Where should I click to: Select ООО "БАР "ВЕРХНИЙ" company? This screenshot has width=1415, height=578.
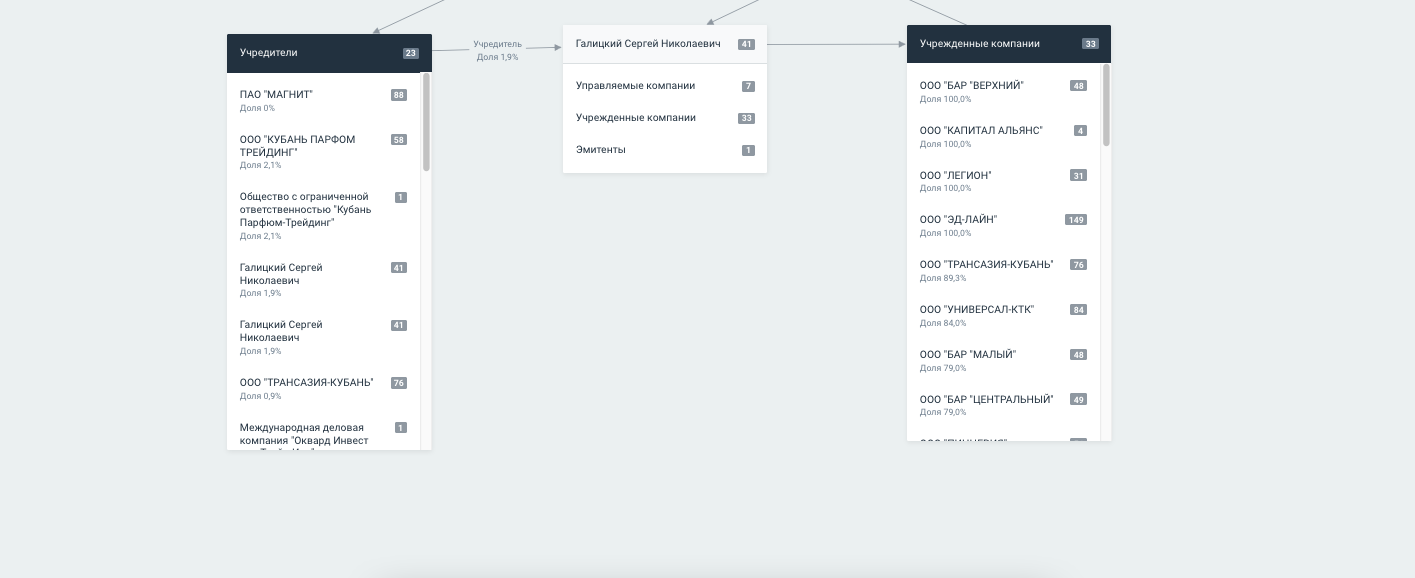(x=971, y=86)
